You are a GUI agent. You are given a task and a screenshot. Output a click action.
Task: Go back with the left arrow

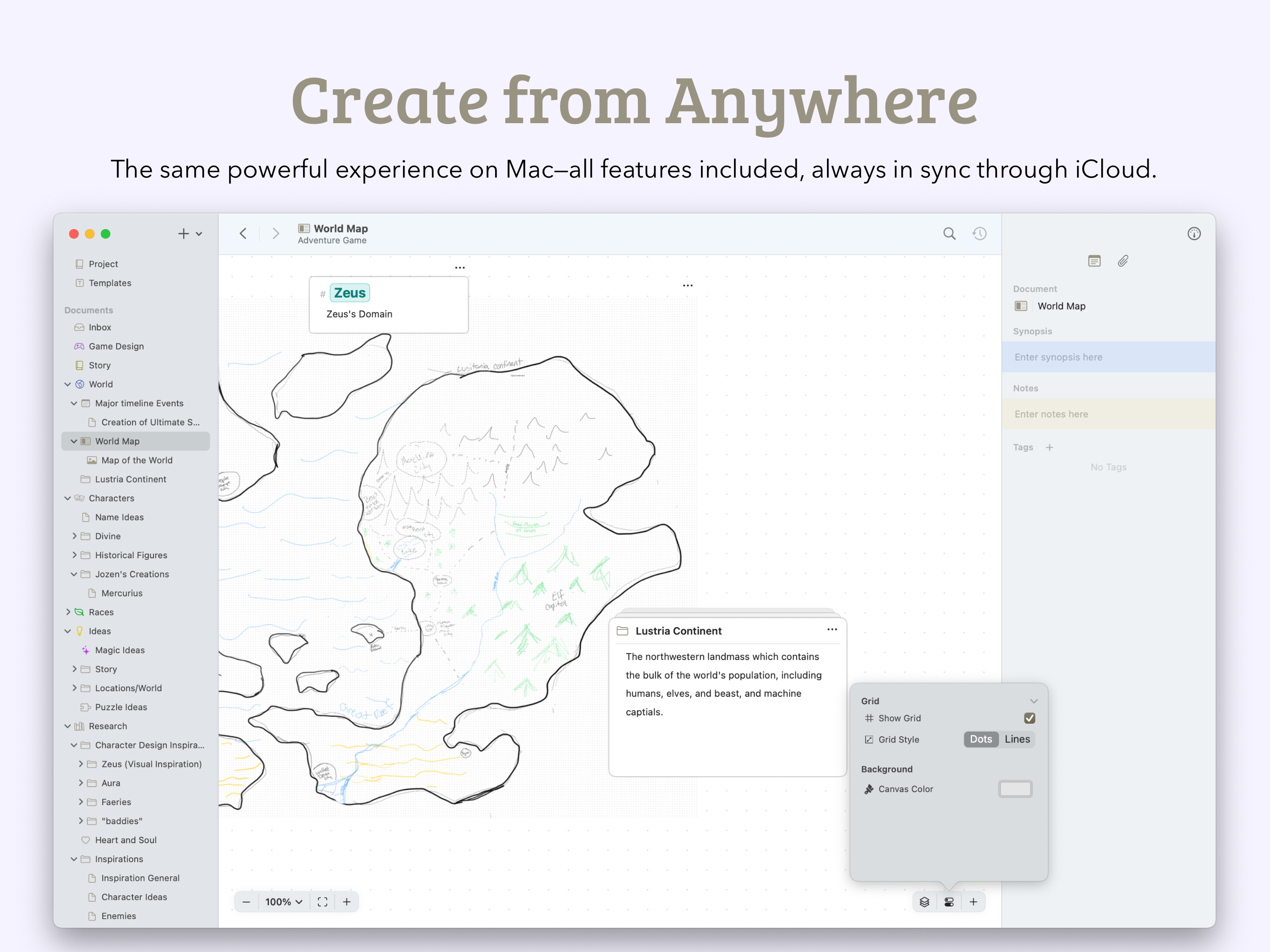(x=243, y=234)
